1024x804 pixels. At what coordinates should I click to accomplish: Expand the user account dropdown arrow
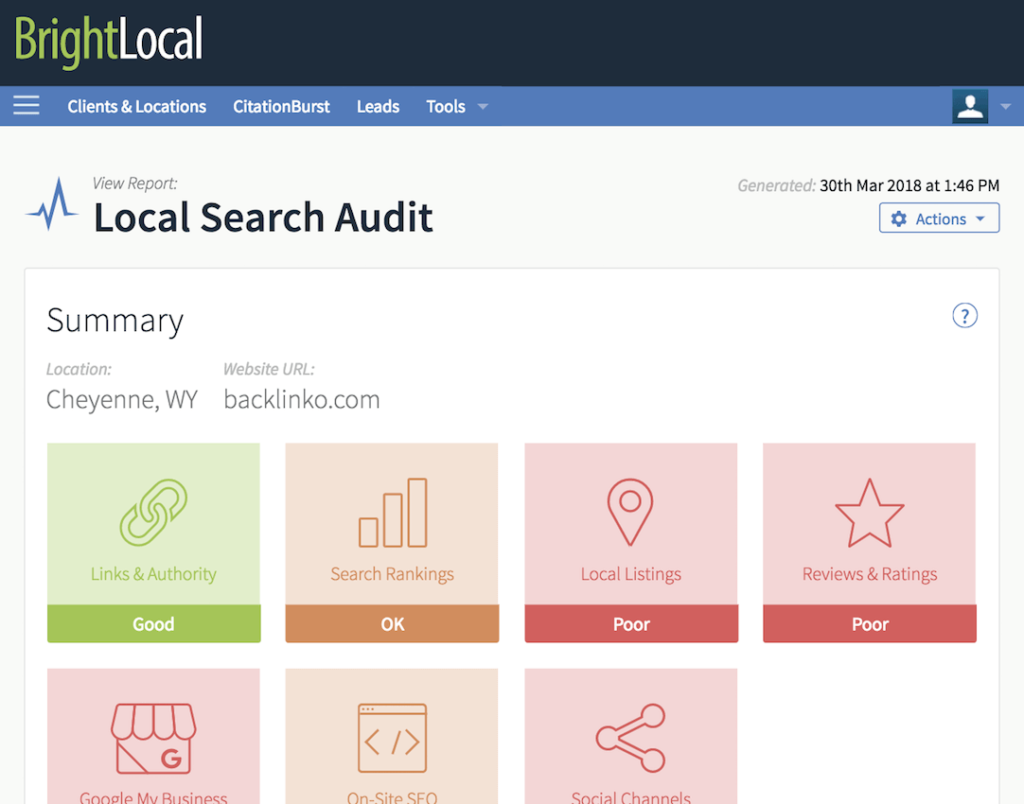click(1006, 106)
